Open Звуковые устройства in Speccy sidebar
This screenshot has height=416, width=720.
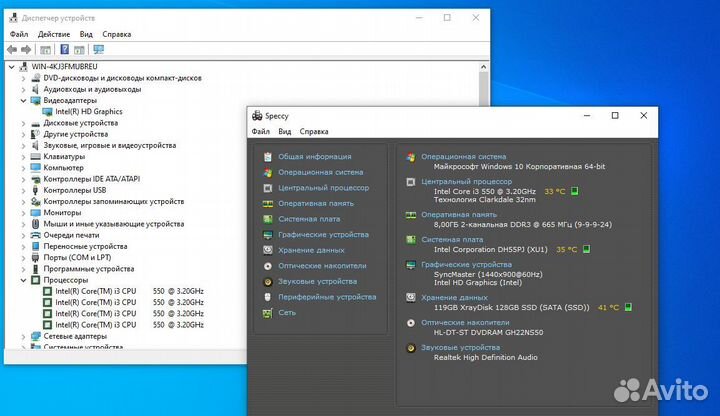317,281
